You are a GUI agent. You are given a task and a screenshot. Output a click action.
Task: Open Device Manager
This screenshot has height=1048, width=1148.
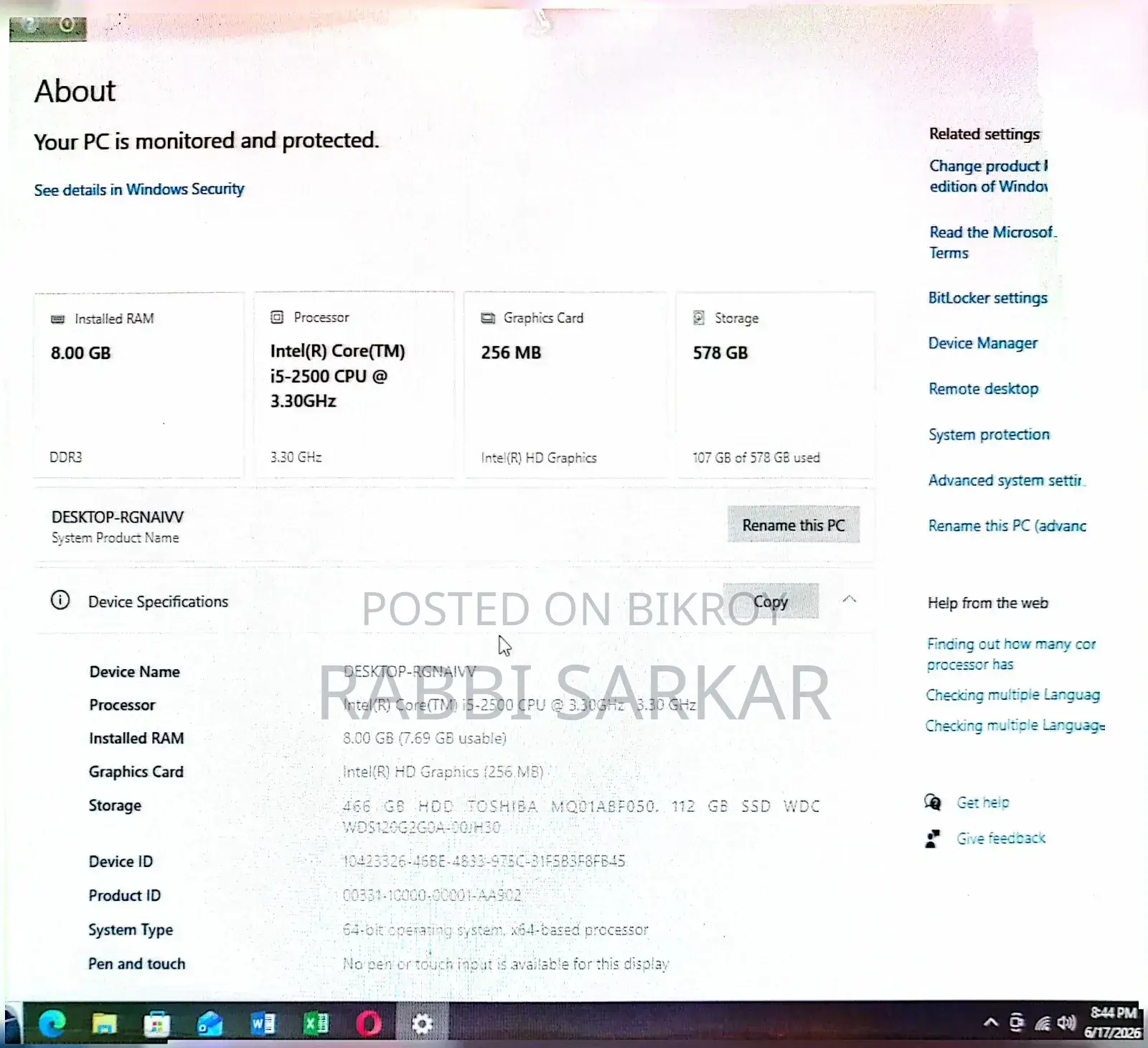coord(983,343)
